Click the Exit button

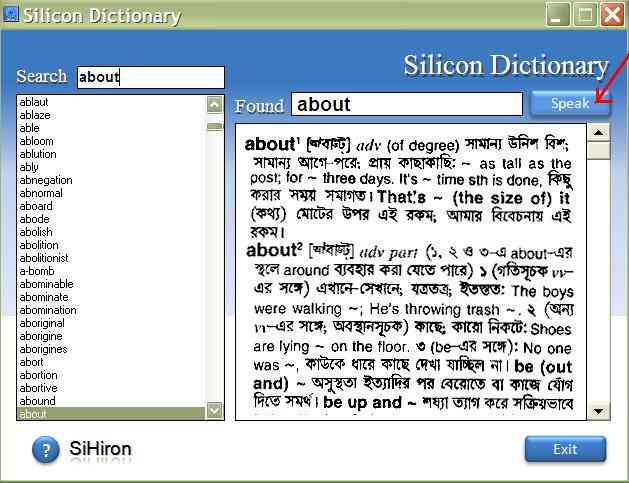565,449
